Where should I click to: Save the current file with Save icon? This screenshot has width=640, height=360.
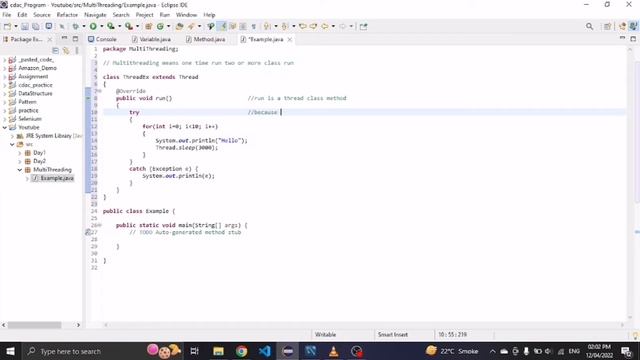pos(25,27)
